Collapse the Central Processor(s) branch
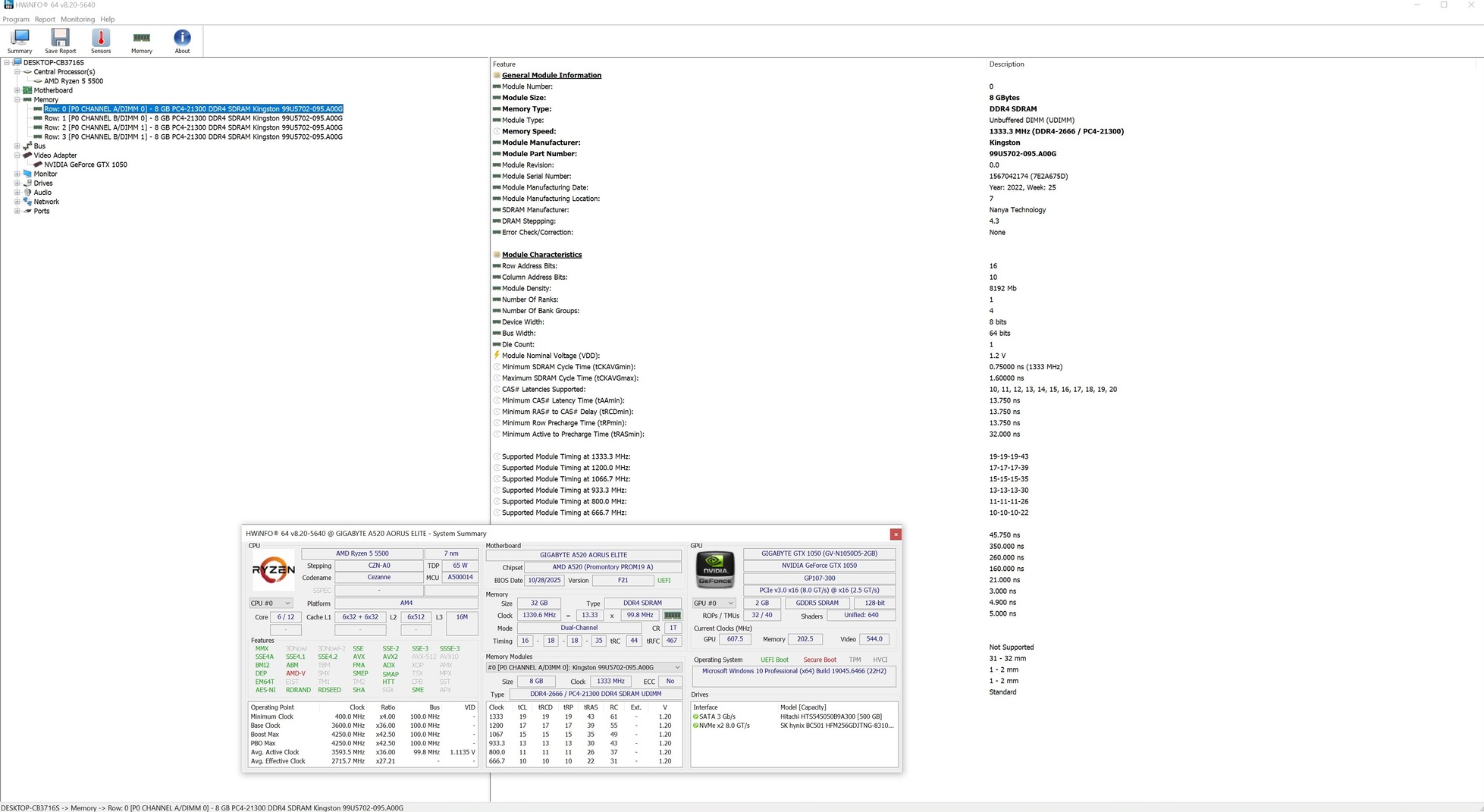The height and width of the screenshot is (812, 1484). pyautogui.click(x=17, y=72)
